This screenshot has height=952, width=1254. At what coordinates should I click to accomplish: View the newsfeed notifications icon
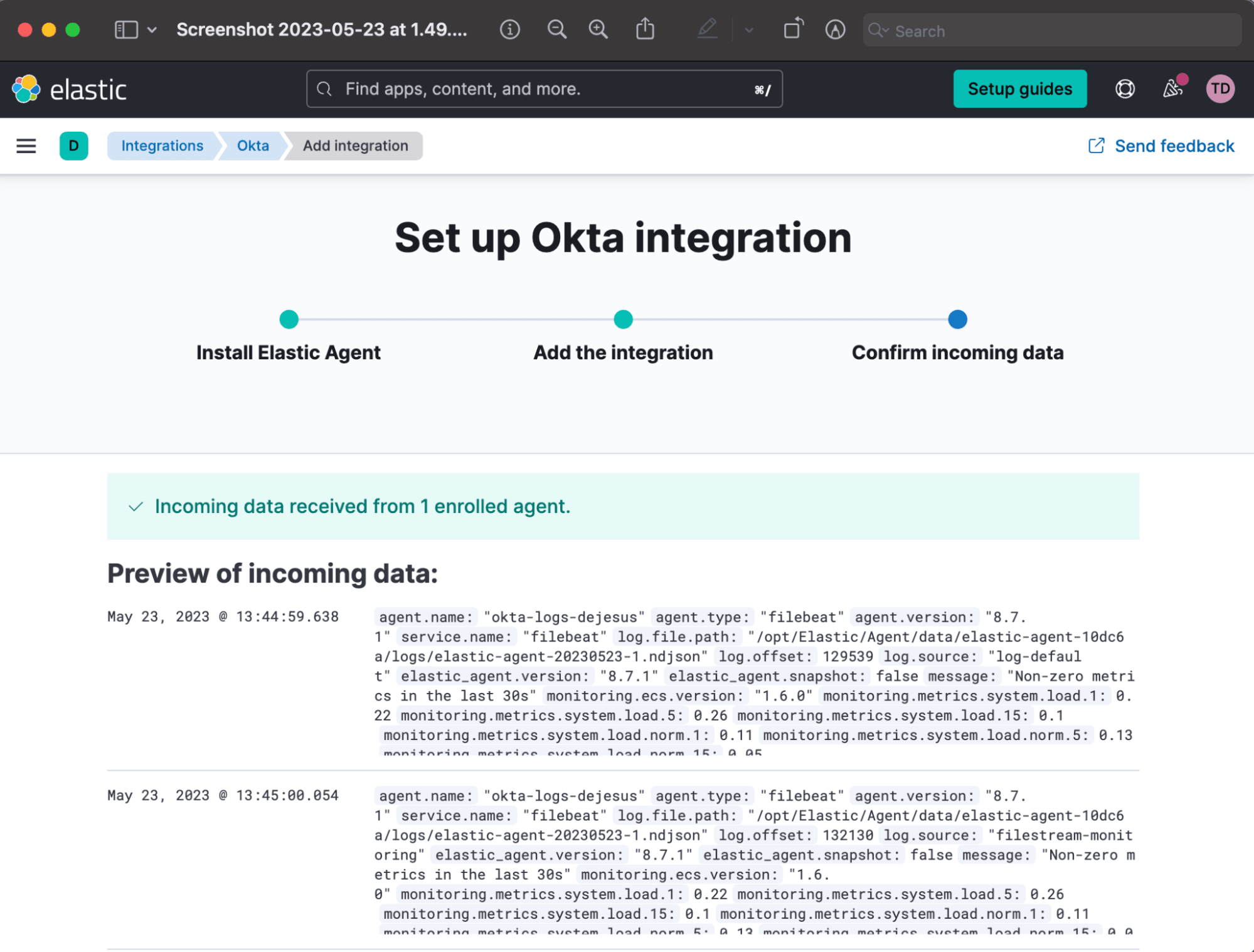point(1173,88)
